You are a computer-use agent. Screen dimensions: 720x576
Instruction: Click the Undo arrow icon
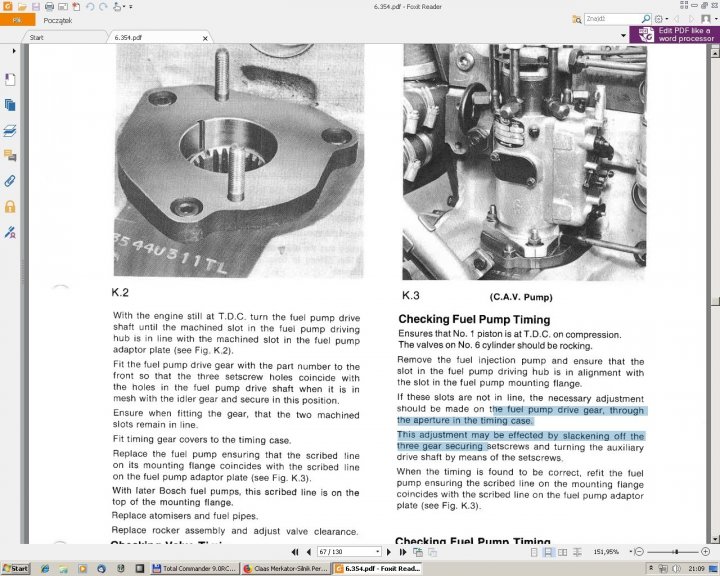[89, 7]
